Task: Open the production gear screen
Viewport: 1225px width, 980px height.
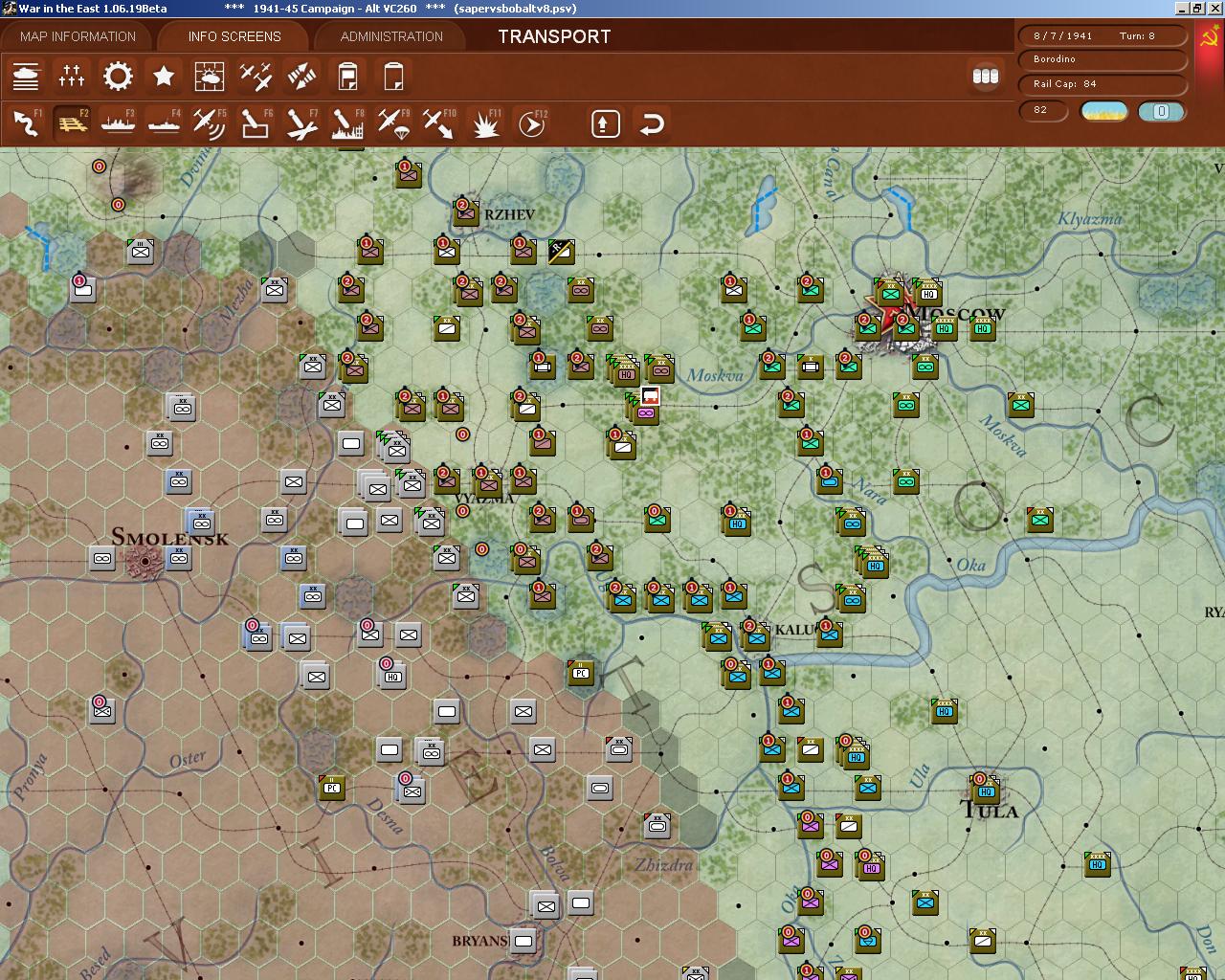Action: pyautogui.click(x=118, y=76)
